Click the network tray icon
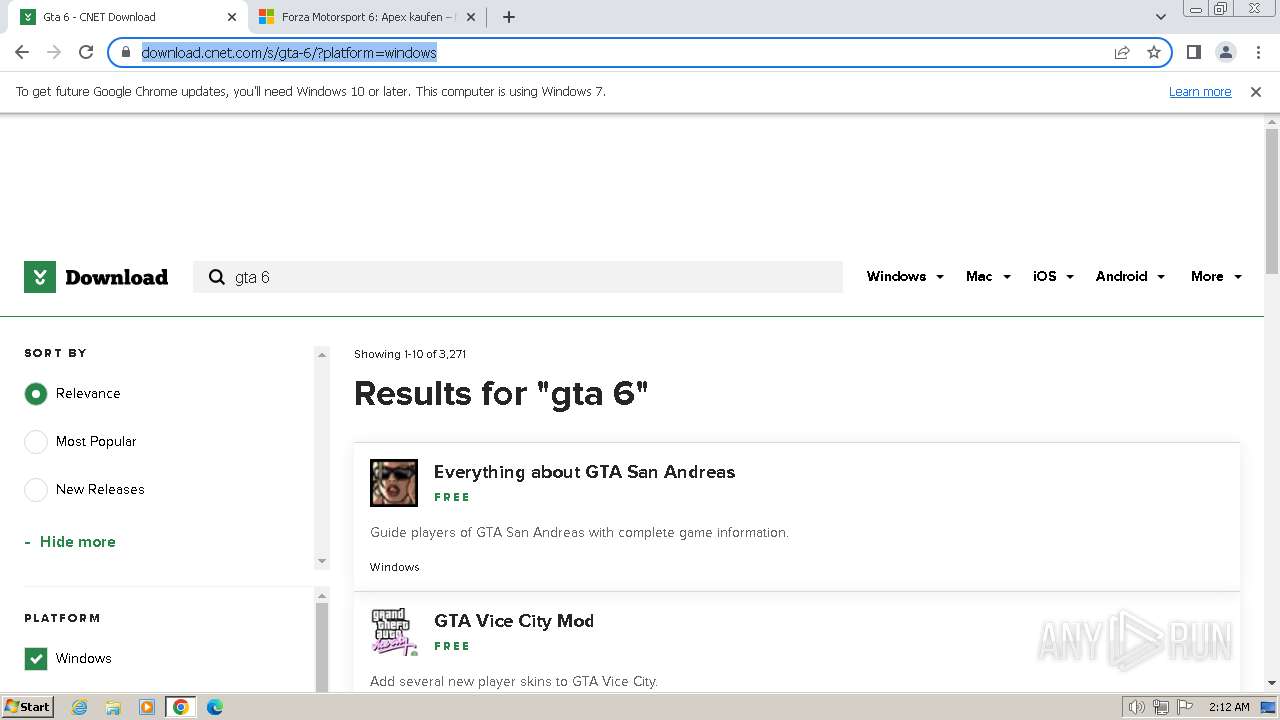The height and width of the screenshot is (720, 1280). [x=1161, y=707]
